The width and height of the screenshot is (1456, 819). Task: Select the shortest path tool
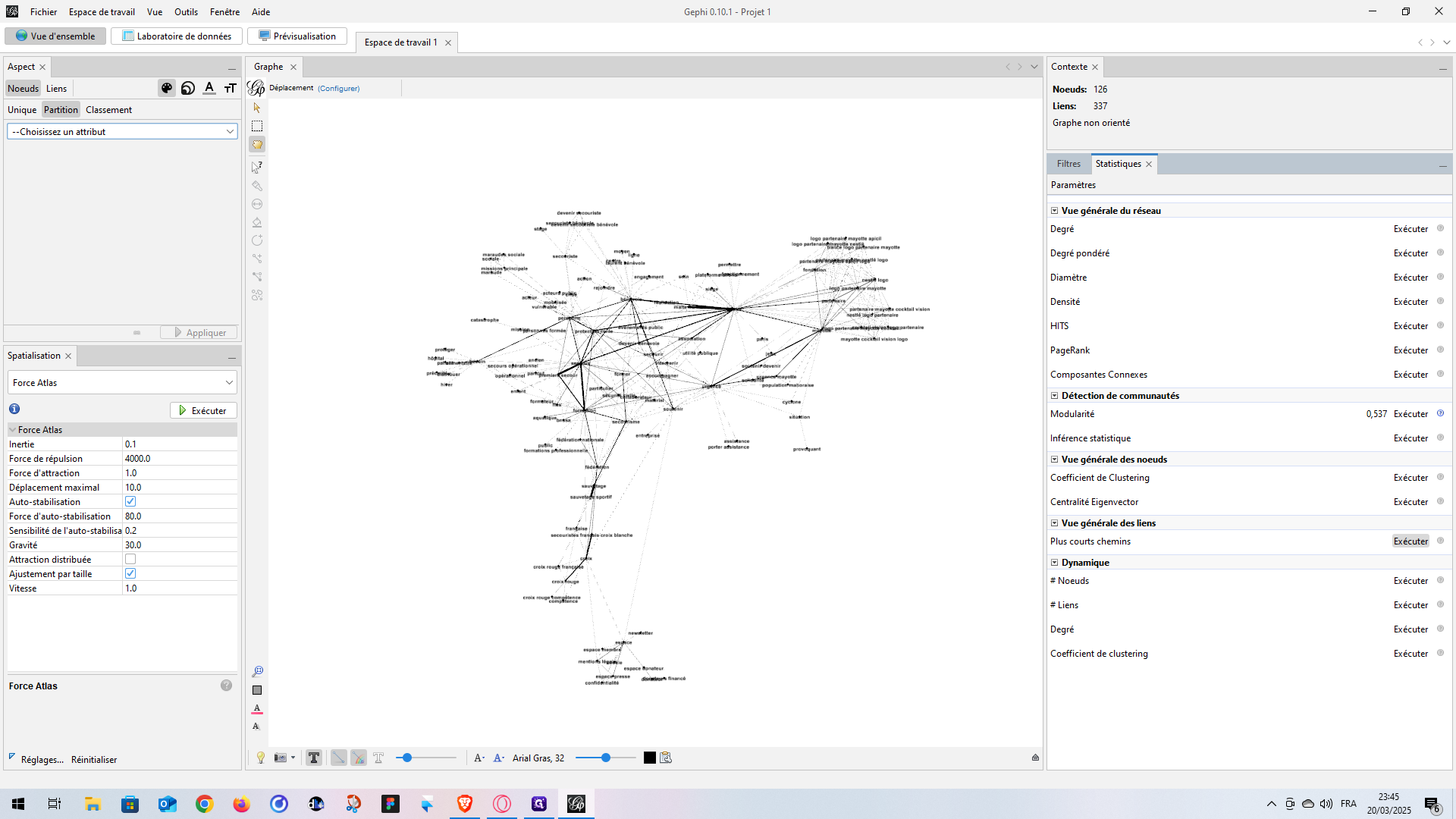(257, 277)
